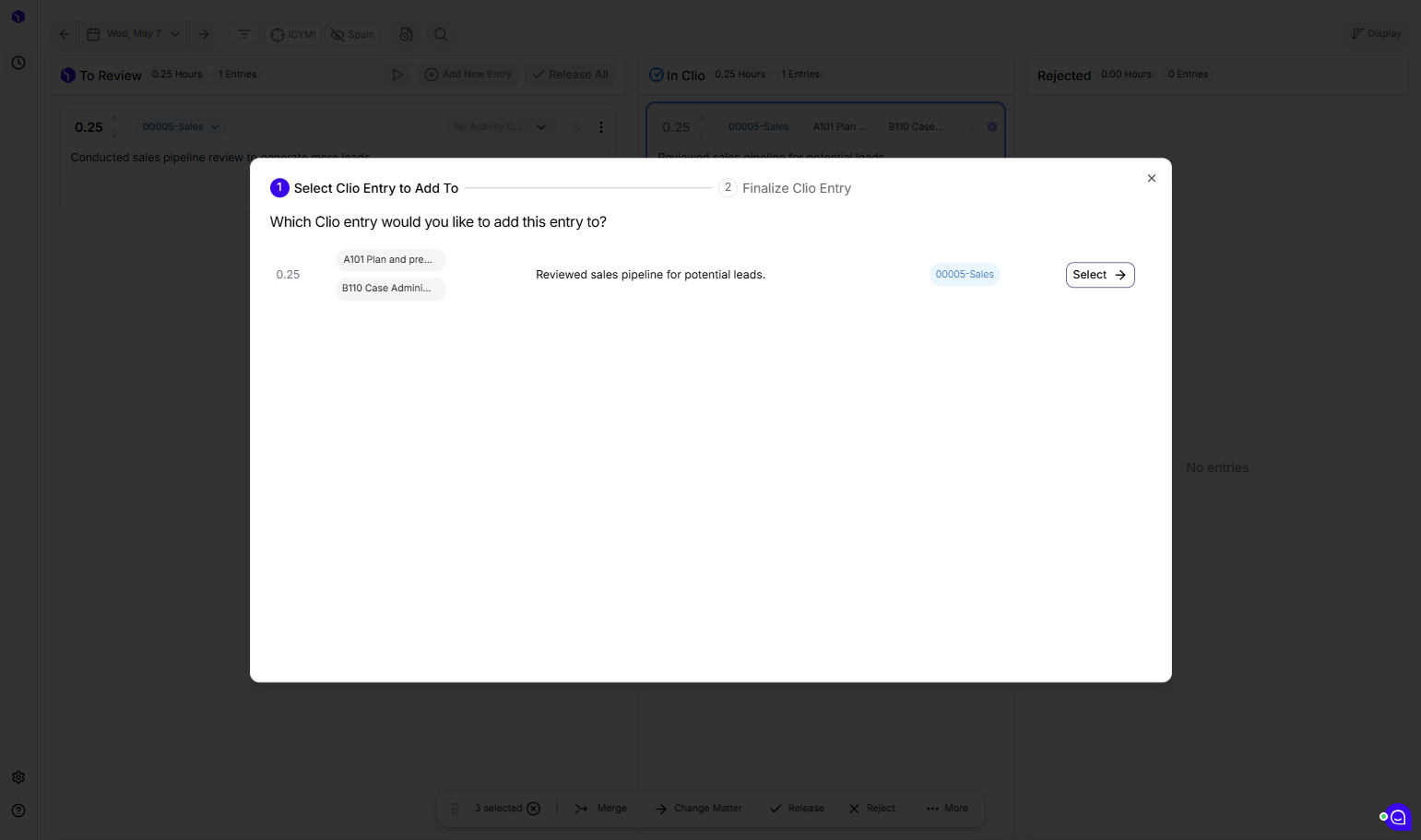Open the 00005-Sales matter dropdown in To Review
This screenshot has width=1421, height=840.
point(181,127)
